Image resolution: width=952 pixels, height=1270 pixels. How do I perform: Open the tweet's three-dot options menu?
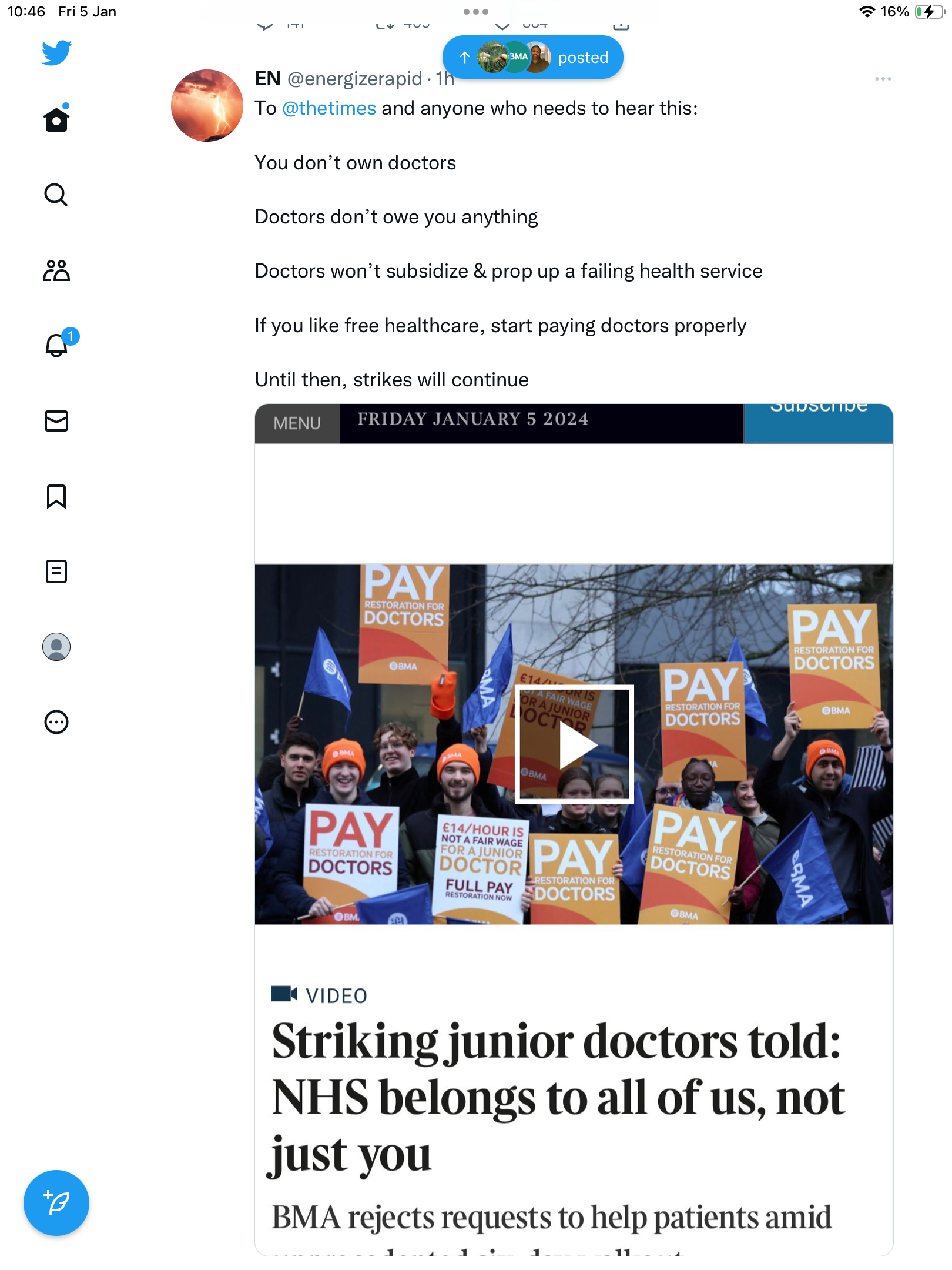[883, 79]
